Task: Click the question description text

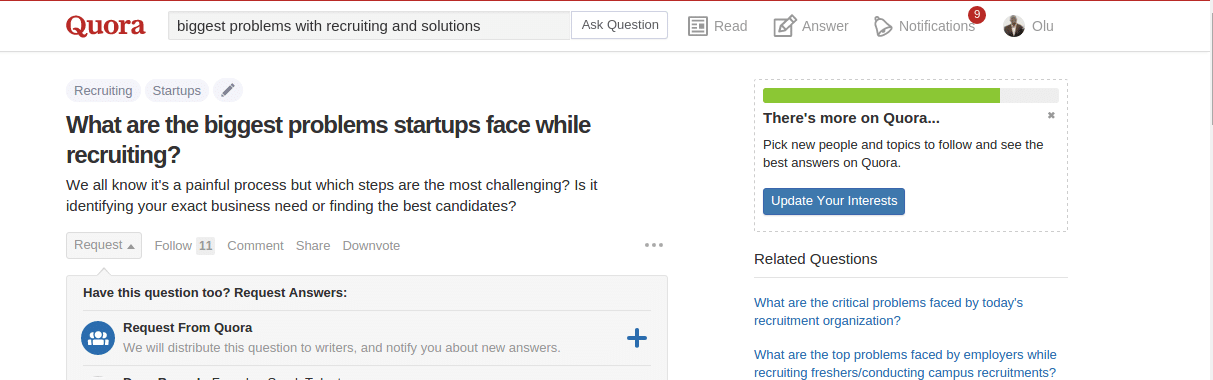Action: (x=331, y=196)
